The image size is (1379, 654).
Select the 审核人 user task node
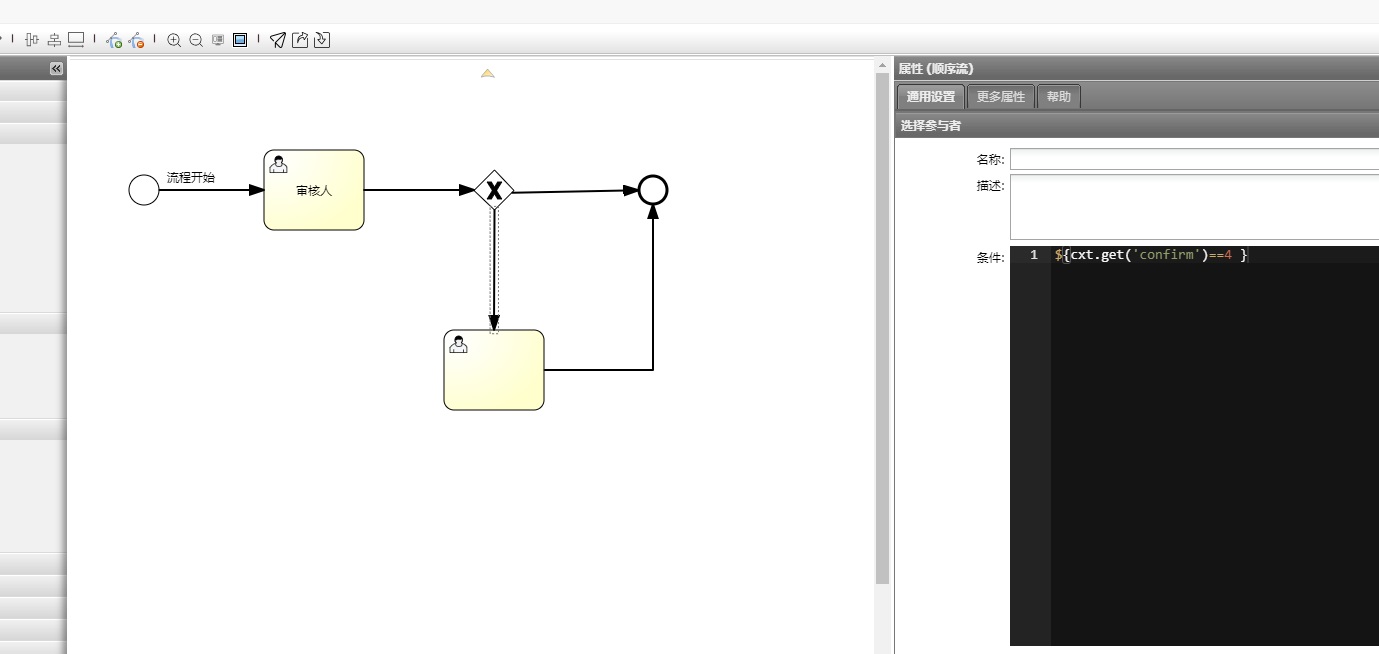tap(314, 190)
